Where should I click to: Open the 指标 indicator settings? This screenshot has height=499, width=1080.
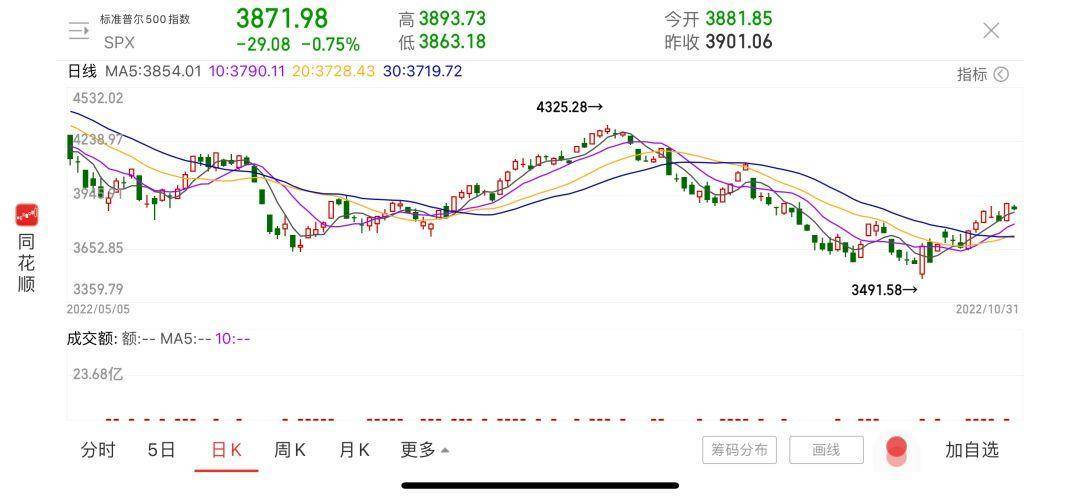pos(982,74)
